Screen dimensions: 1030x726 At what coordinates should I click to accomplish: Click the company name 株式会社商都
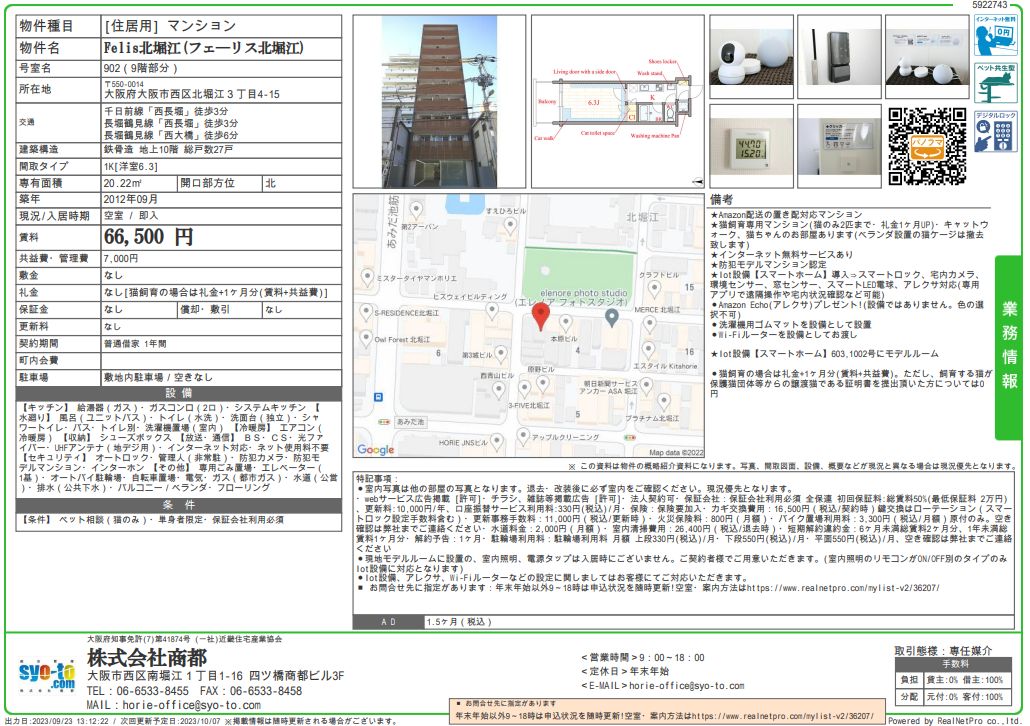pyautogui.click(x=147, y=658)
